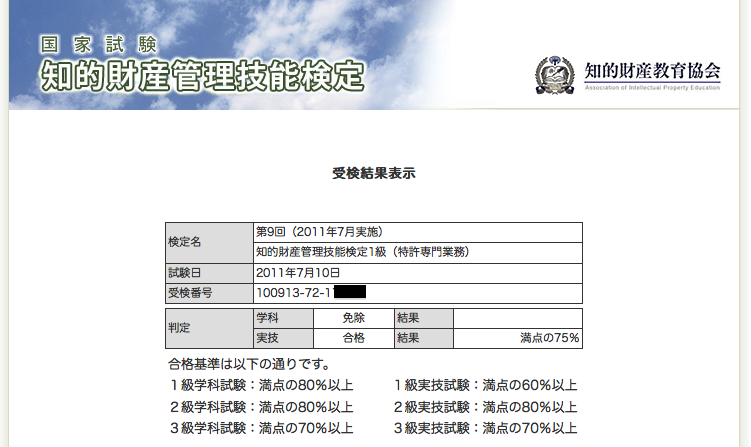Click the 試験日 label cell
The height and width of the screenshot is (447, 751).
pos(209,273)
